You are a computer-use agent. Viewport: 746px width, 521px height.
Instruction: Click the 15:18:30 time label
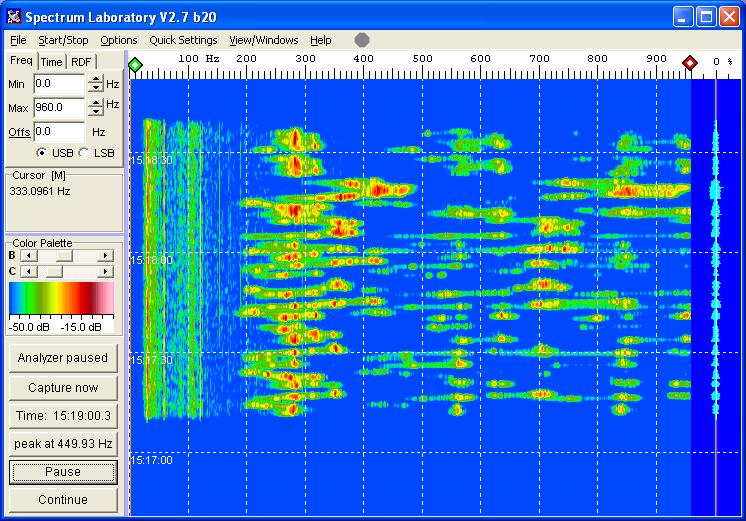point(151,160)
